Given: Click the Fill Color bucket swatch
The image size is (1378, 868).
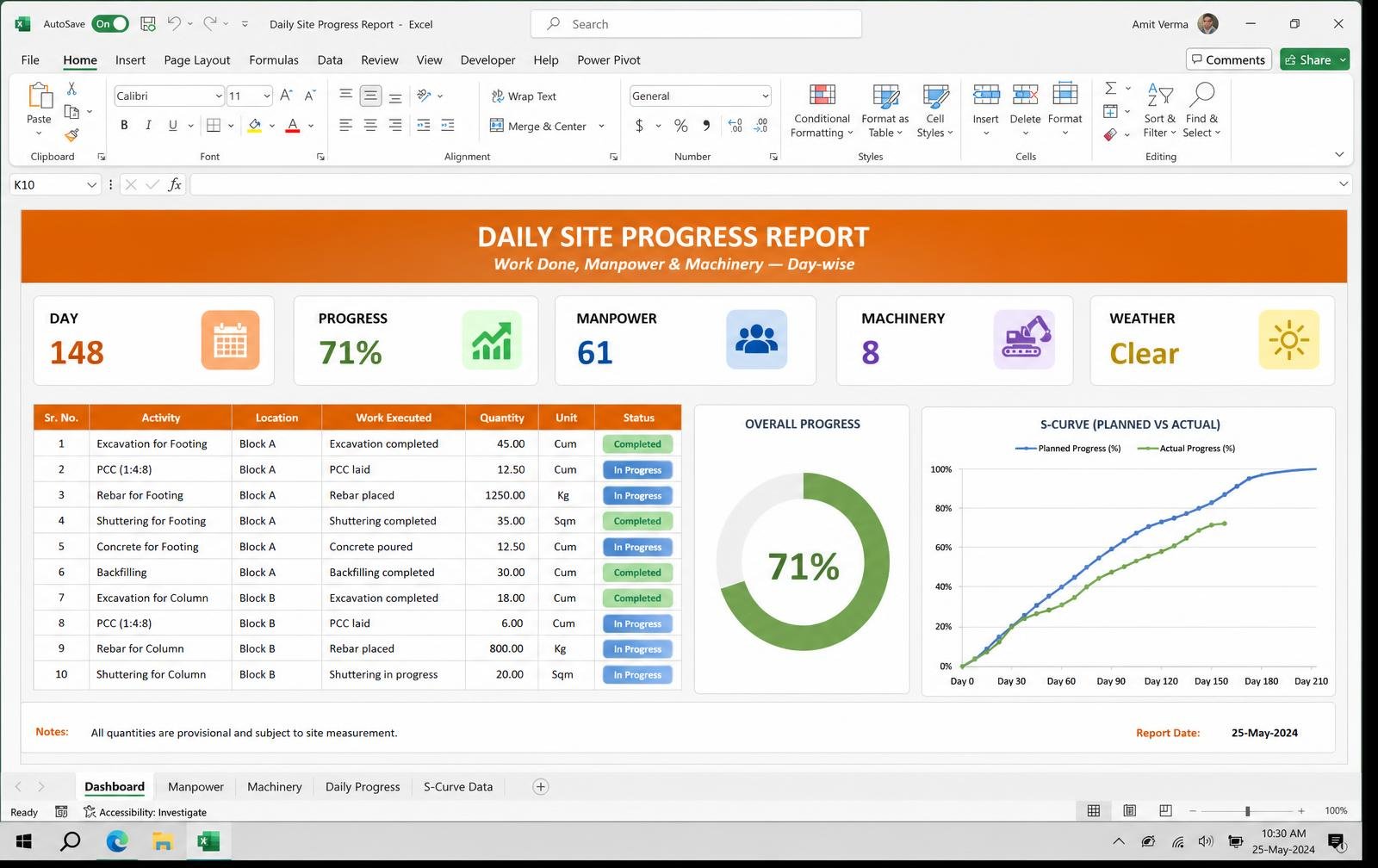Looking at the screenshot, I should click(255, 126).
